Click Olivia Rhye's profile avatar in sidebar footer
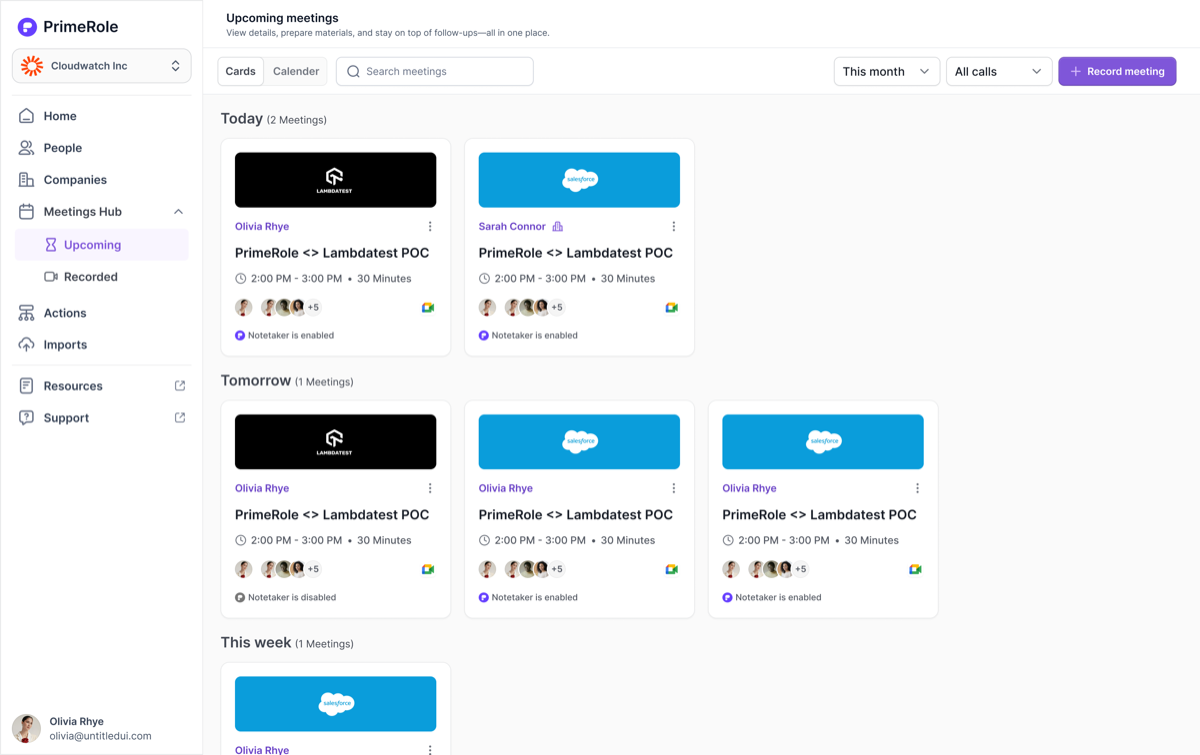 26,728
